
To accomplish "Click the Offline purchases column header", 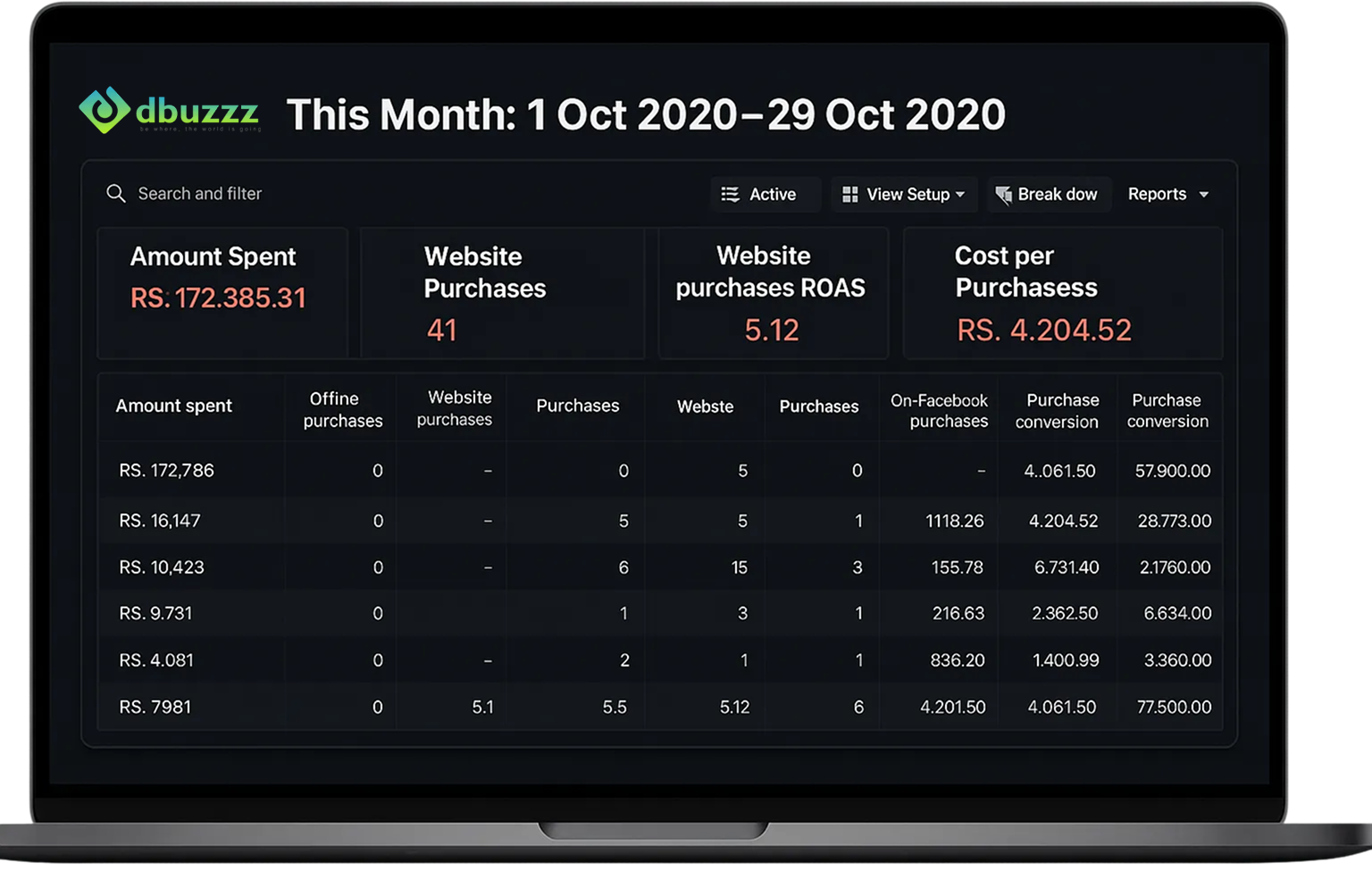I will pyautogui.click(x=342, y=410).
